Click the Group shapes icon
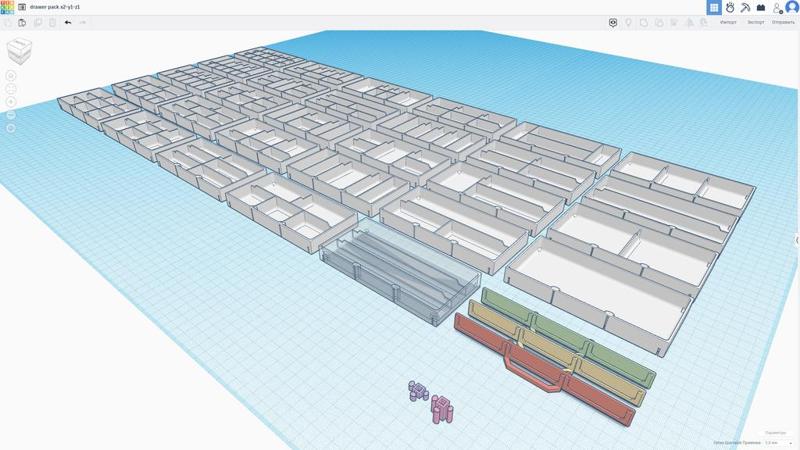 [x=644, y=22]
